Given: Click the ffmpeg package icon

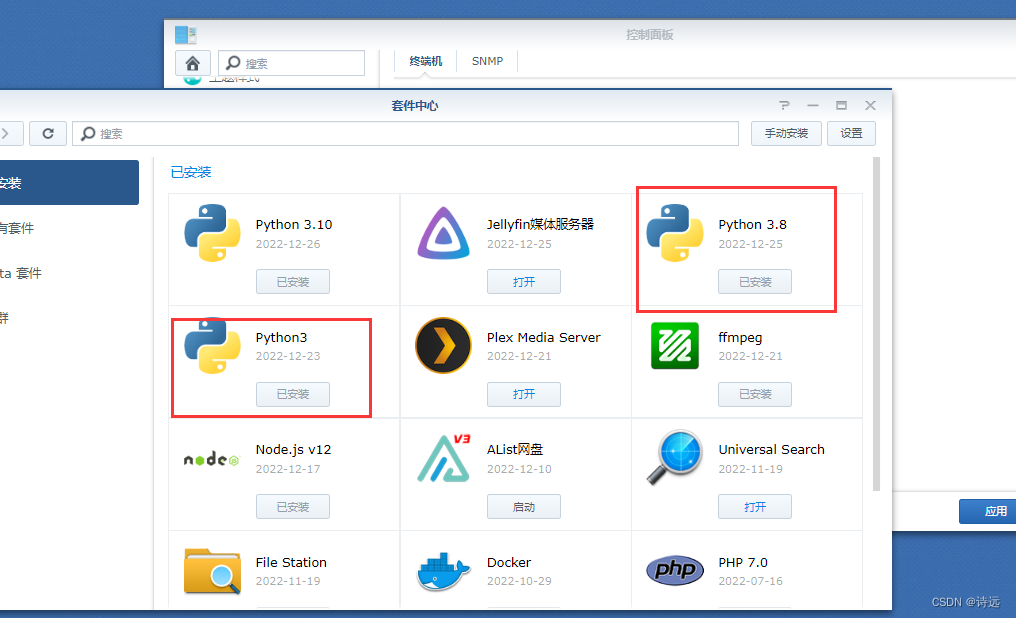Looking at the screenshot, I should click(x=674, y=345).
